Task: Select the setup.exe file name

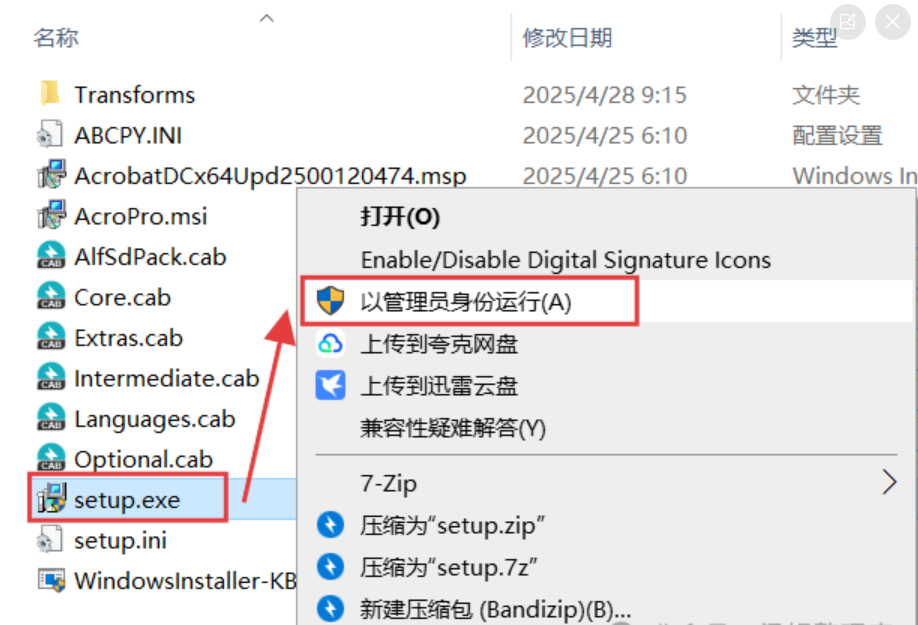Action: click(127, 500)
